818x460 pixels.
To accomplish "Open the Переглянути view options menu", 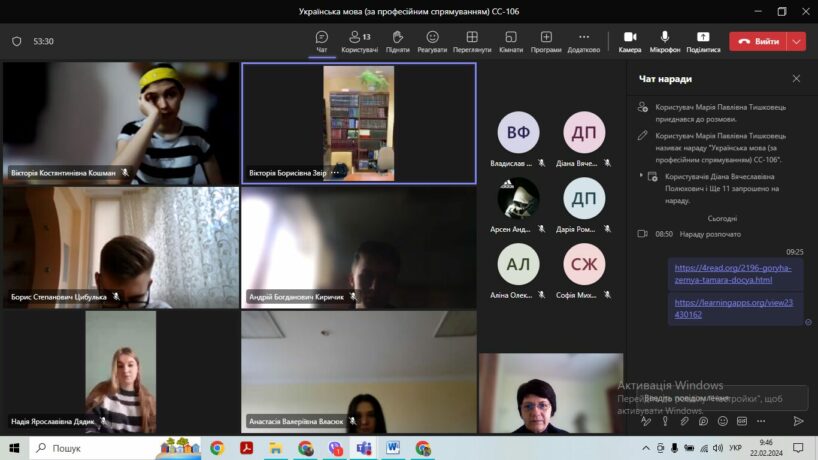I will pyautogui.click(x=472, y=41).
